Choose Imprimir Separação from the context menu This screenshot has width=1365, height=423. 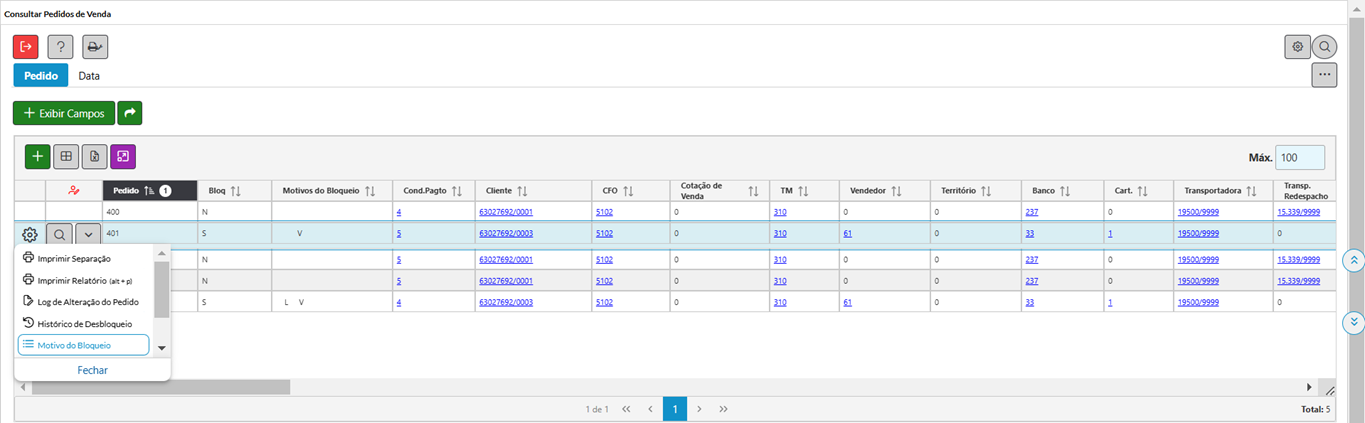click(x=73, y=259)
